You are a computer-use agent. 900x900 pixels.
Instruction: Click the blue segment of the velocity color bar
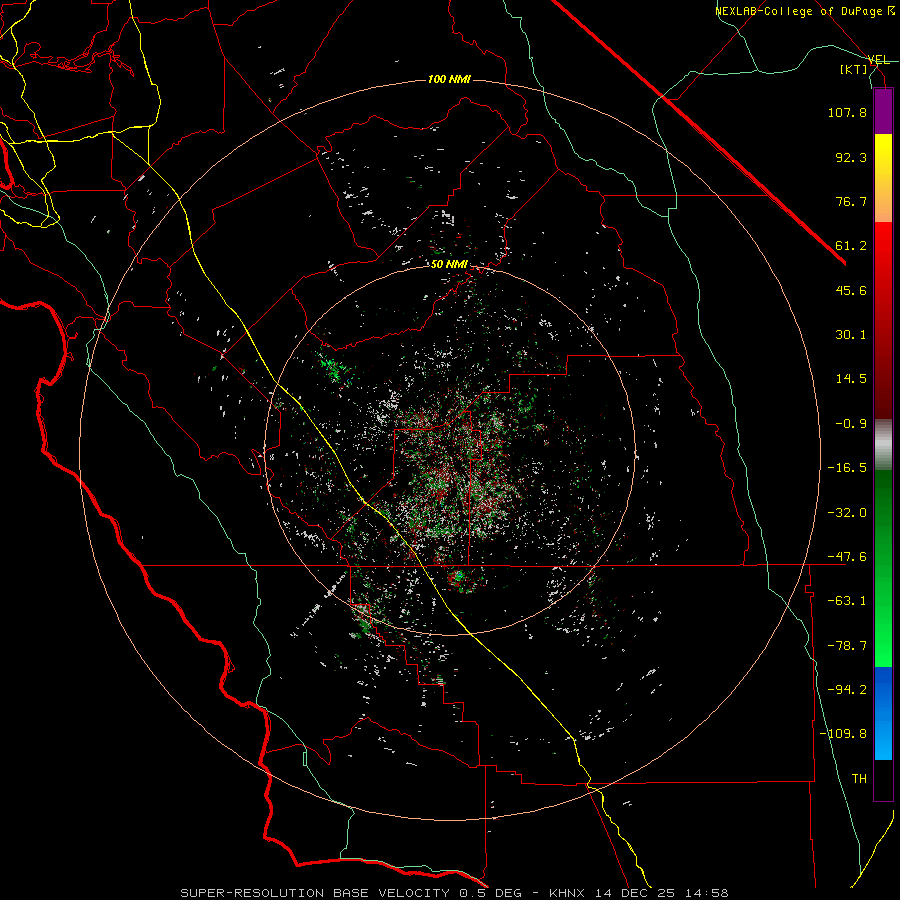(x=883, y=713)
